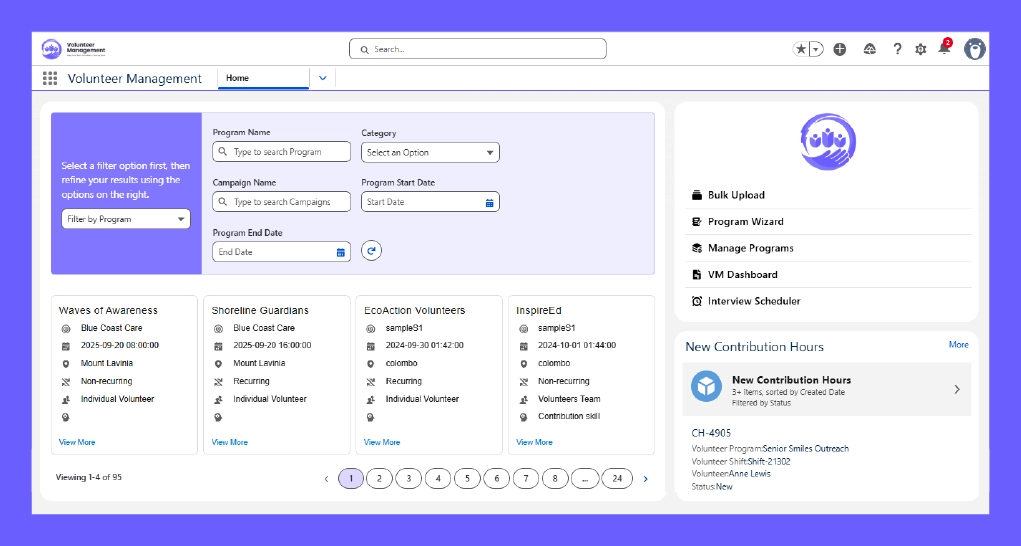Screen dimensions: 1021x546
Task: Open the Program End Date calendar icon
Action: [x=341, y=253]
